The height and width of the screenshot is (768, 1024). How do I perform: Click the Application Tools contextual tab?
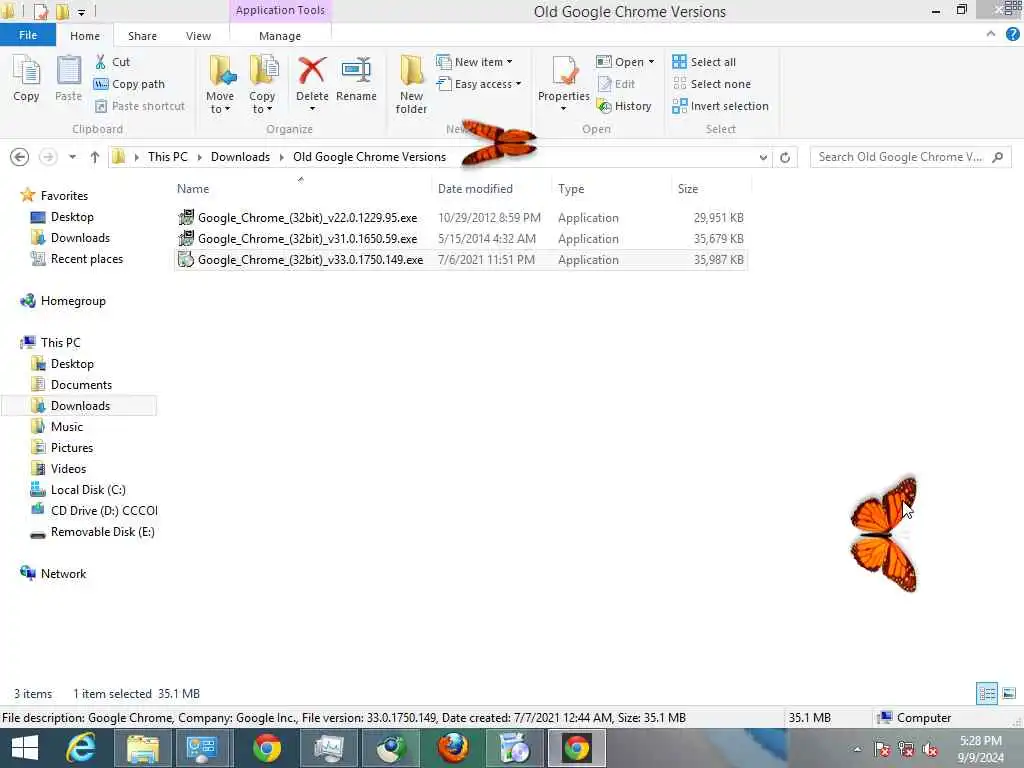[x=280, y=10]
